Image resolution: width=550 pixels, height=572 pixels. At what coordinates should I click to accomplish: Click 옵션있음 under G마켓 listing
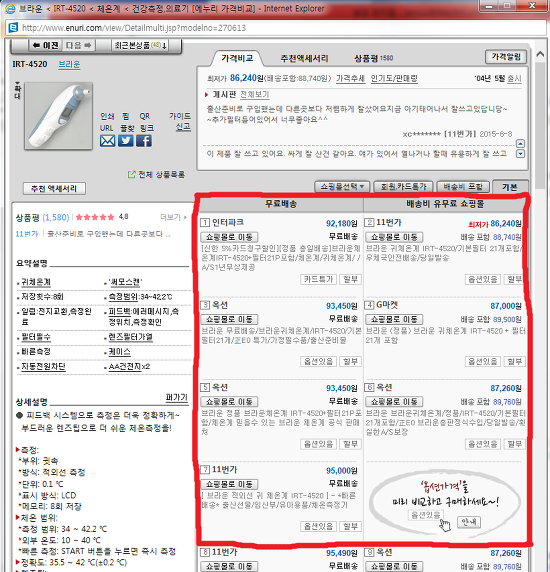483,362
